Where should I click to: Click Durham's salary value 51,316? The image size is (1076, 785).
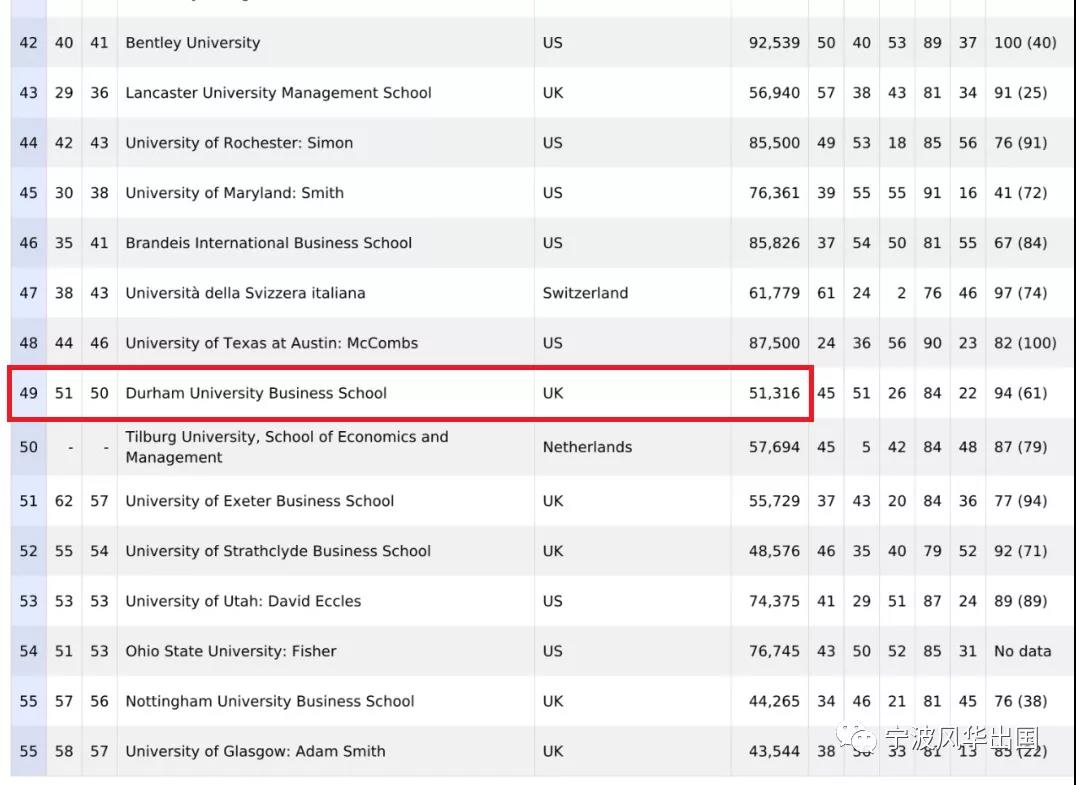point(774,393)
